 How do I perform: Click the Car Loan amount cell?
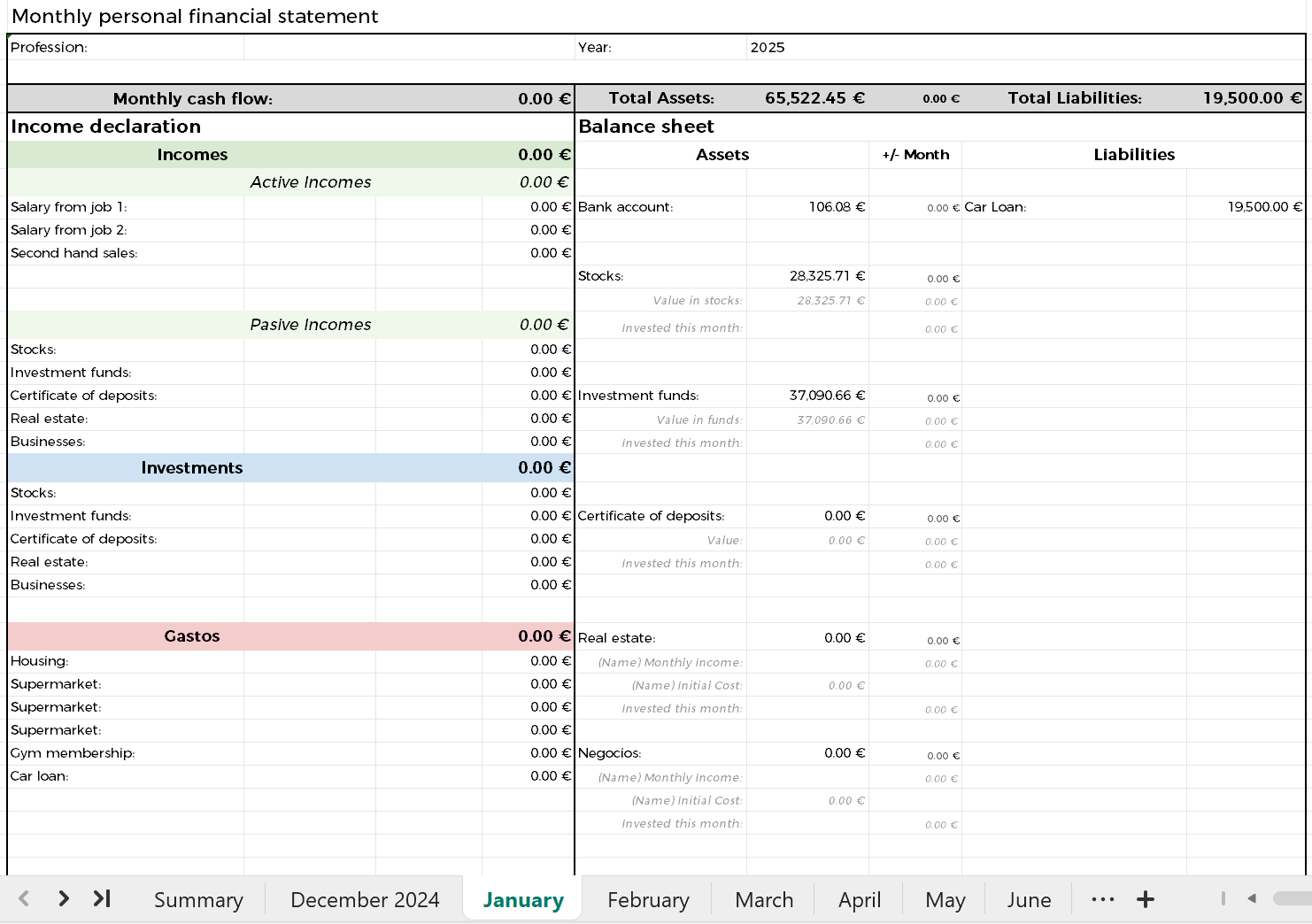[x=1246, y=207]
